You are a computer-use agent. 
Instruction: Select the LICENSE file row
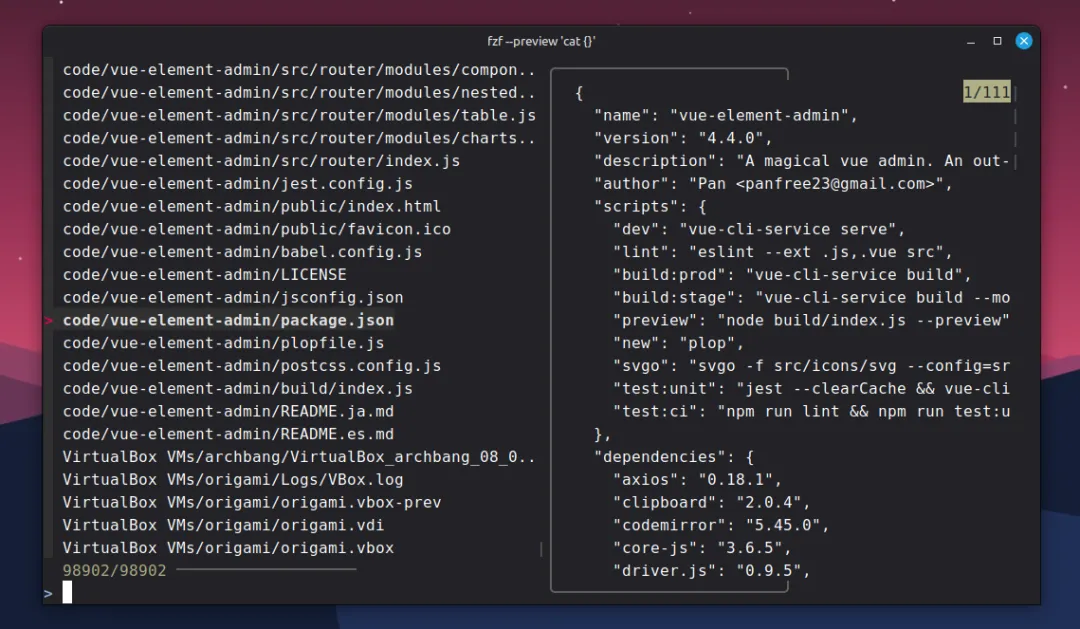[205, 274]
